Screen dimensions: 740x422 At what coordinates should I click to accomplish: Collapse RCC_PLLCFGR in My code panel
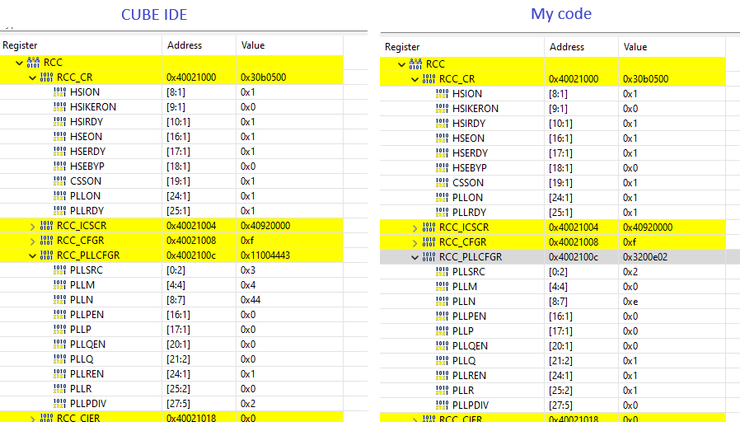coord(415,258)
